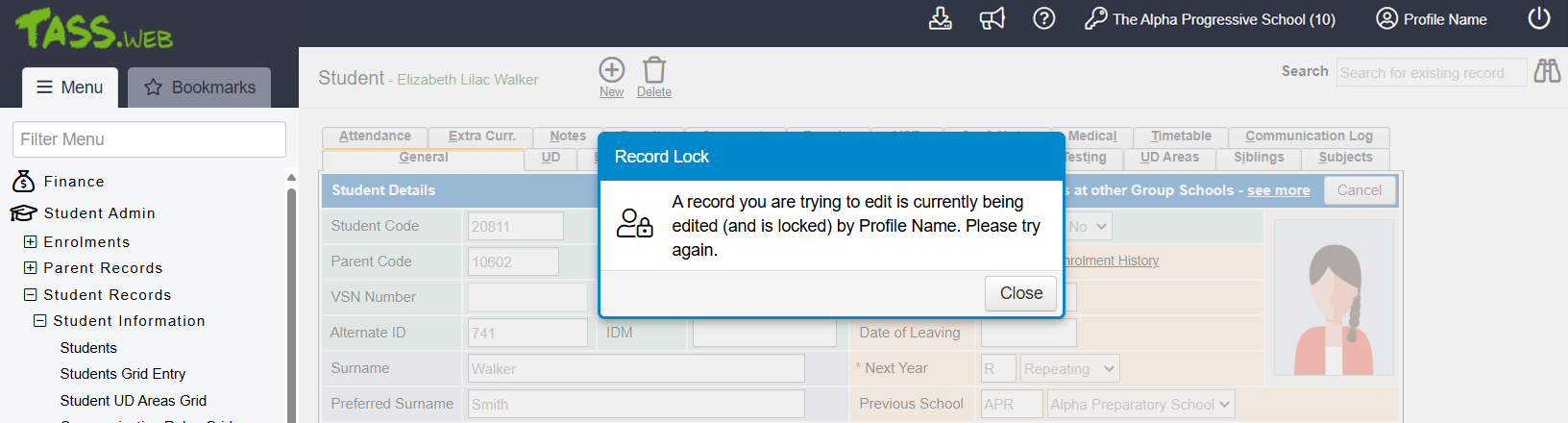Click the binoculars search icon

click(x=1547, y=71)
